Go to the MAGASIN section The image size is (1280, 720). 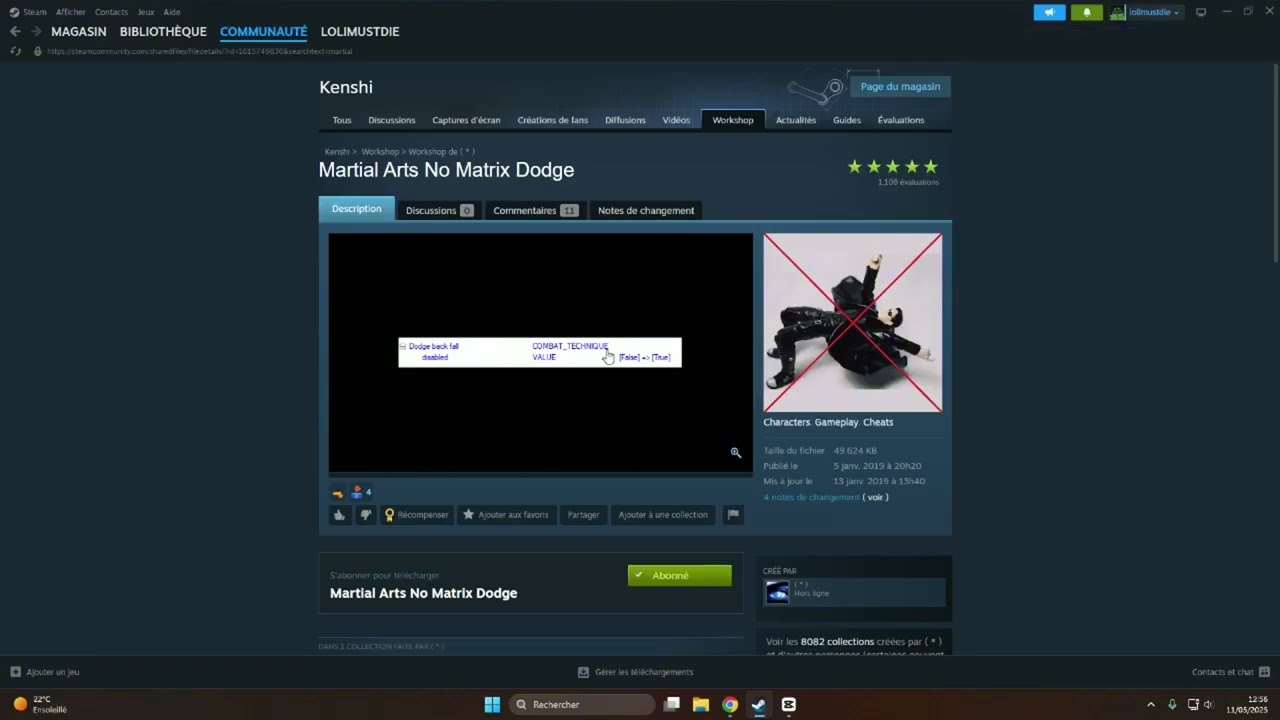(x=79, y=32)
